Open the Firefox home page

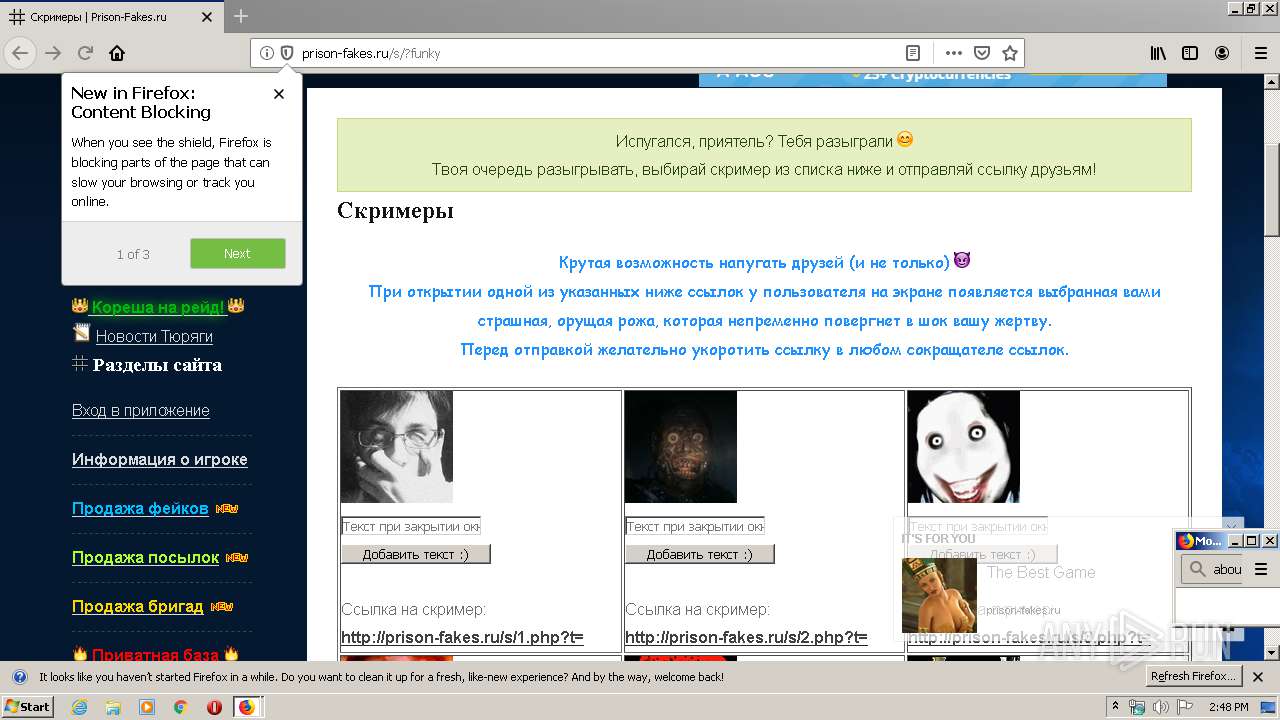tap(117, 53)
